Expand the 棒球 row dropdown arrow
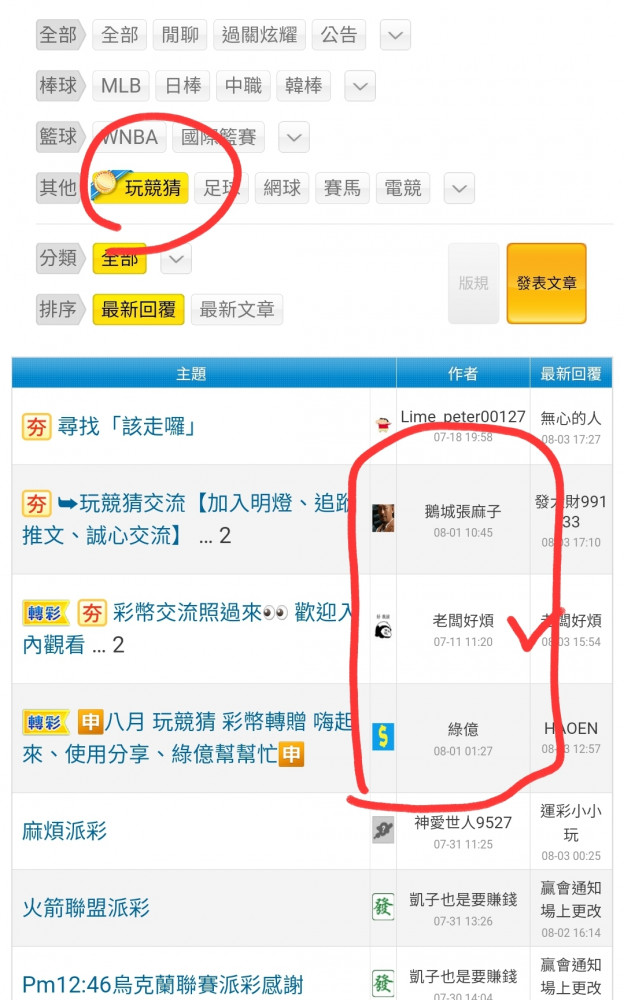Image resolution: width=624 pixels, height=1000 pixels. pyautogui.click(x=360, y=86)
